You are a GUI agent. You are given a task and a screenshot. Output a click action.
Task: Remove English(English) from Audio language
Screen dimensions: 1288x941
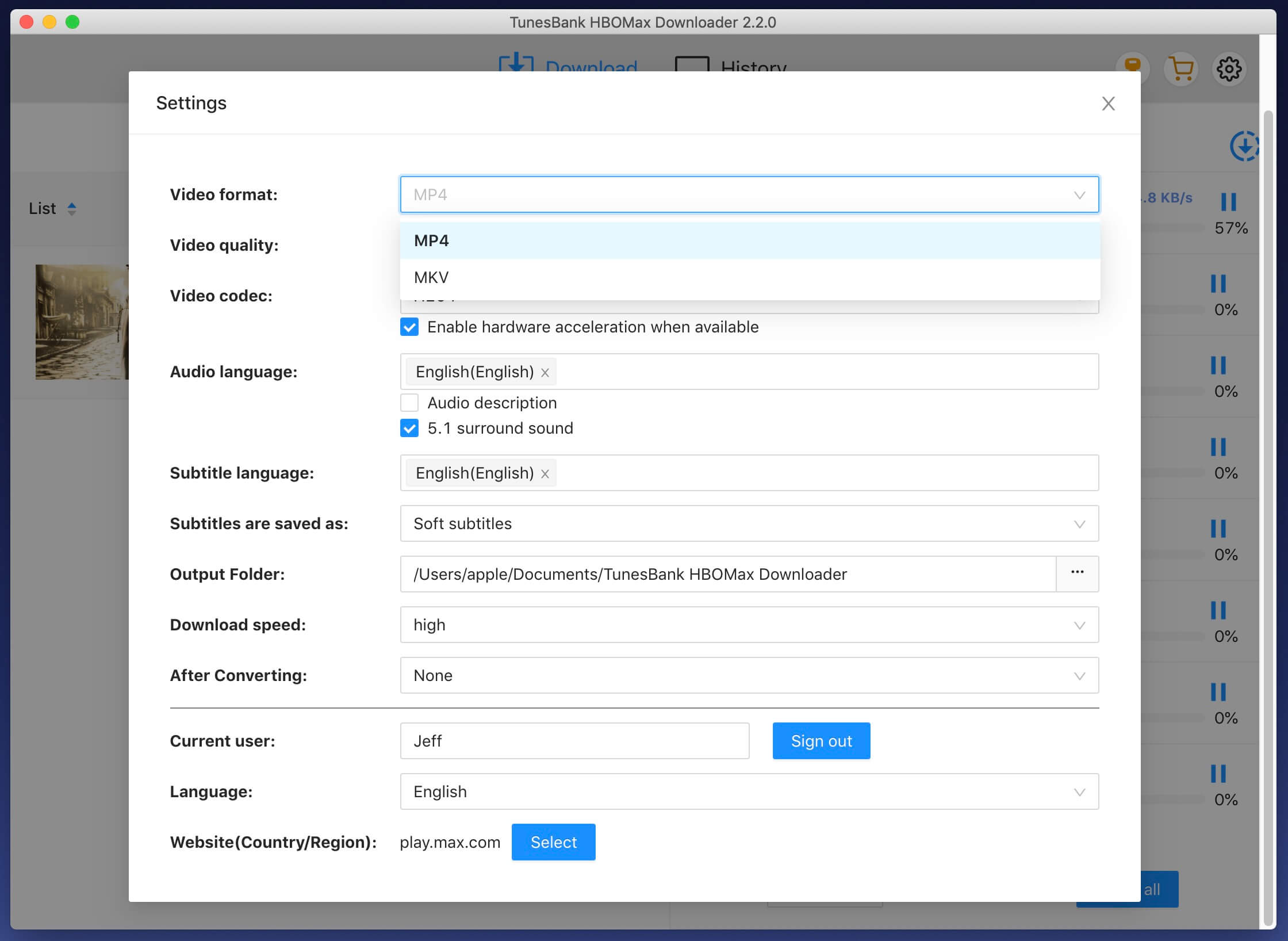tap(545, 373)
